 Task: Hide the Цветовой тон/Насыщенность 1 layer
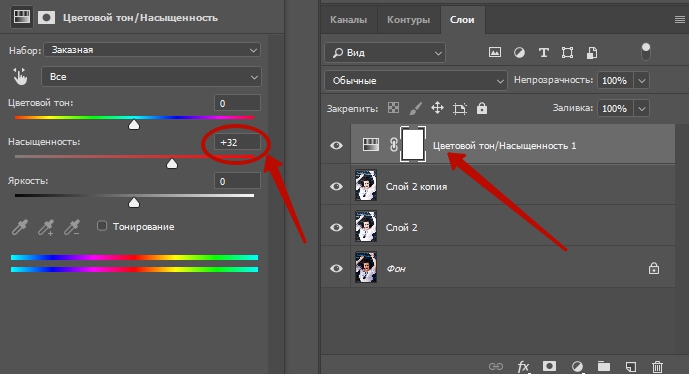tap(337, 145)
